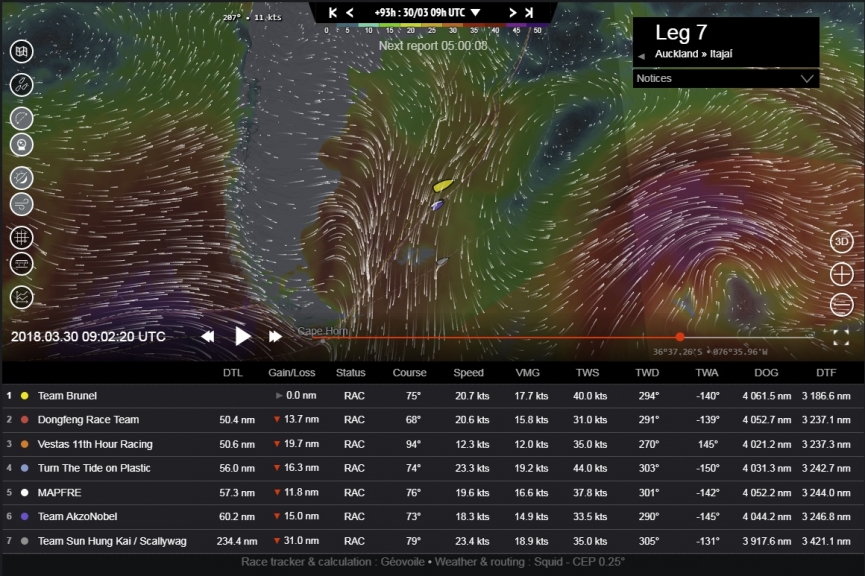Select the purple boat marker on map
Viewport: 865px width, 576px height.
tap(437, 205)
